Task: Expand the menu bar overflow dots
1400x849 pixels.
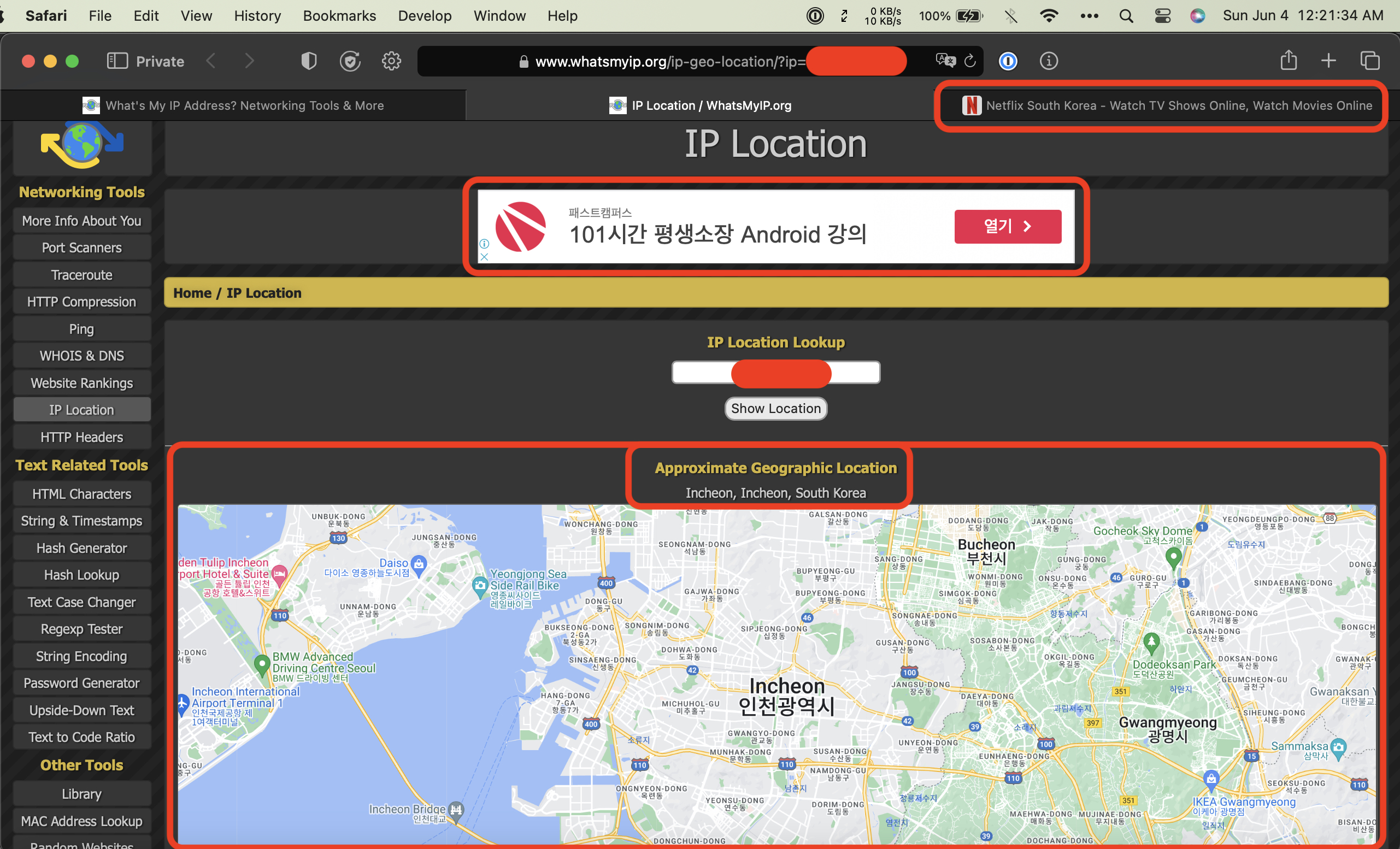Action: click(x=1089, y=15)
